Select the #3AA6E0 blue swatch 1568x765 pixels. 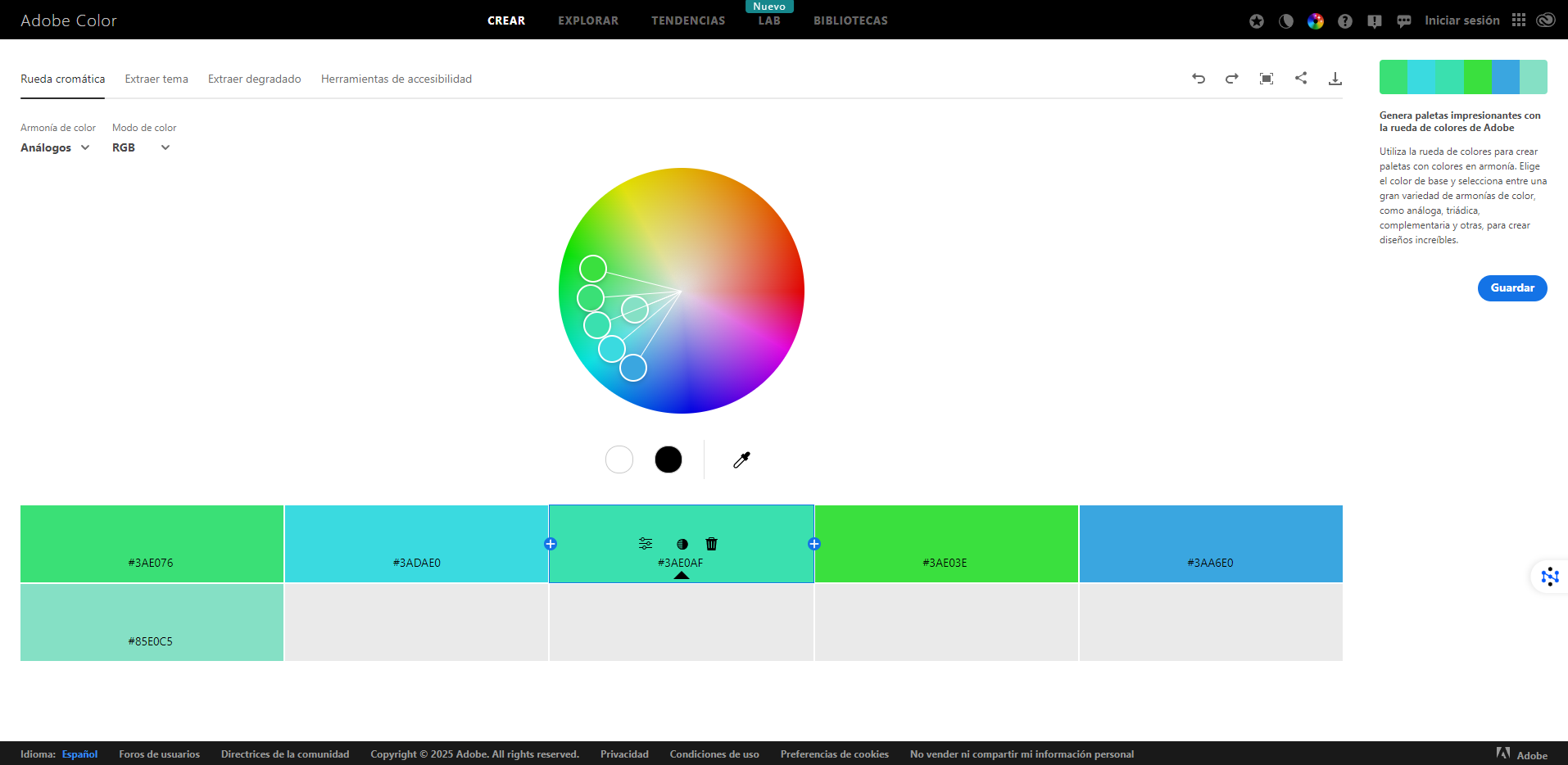click(x=1211, y=544)
